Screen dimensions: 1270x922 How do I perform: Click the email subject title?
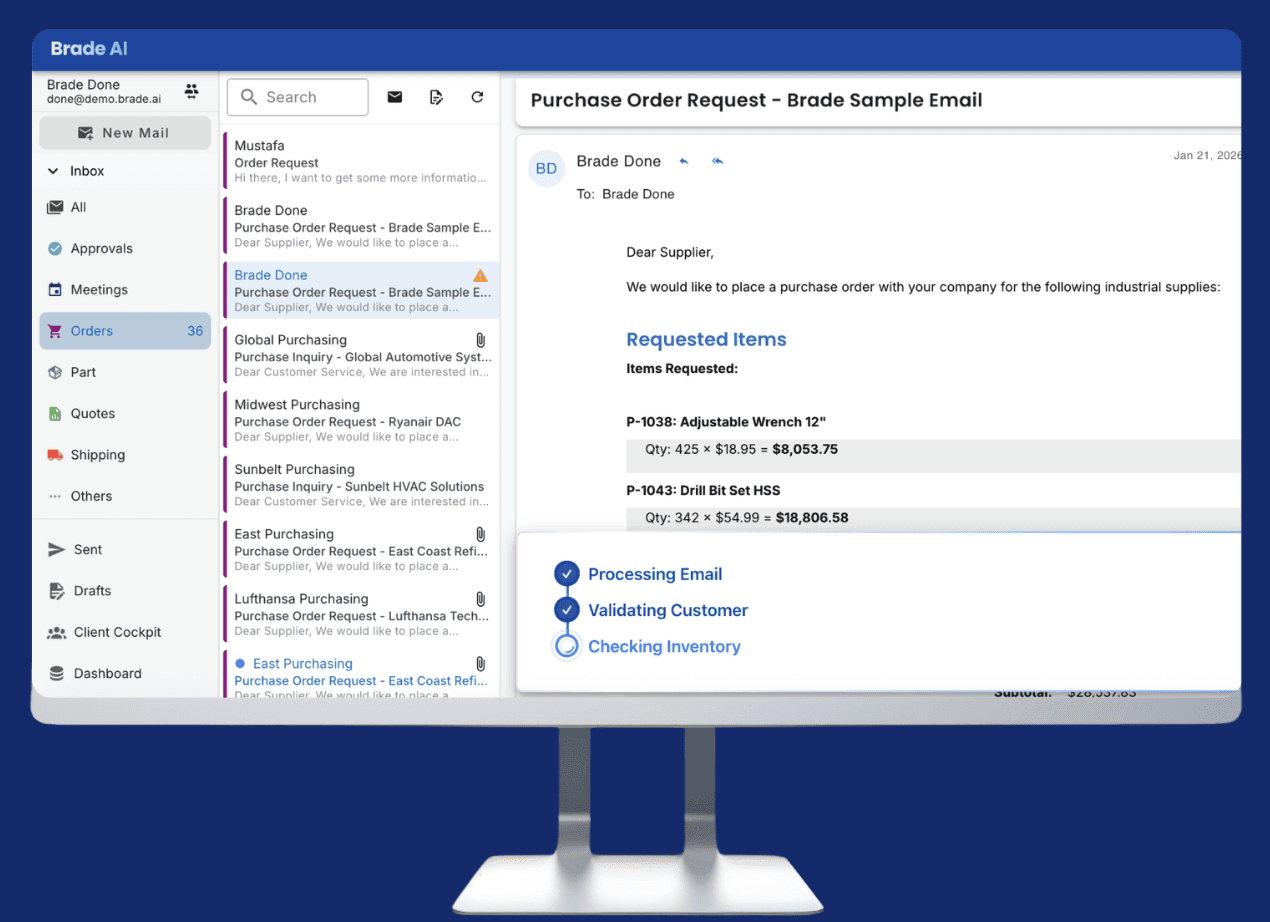tap(756, 100)
